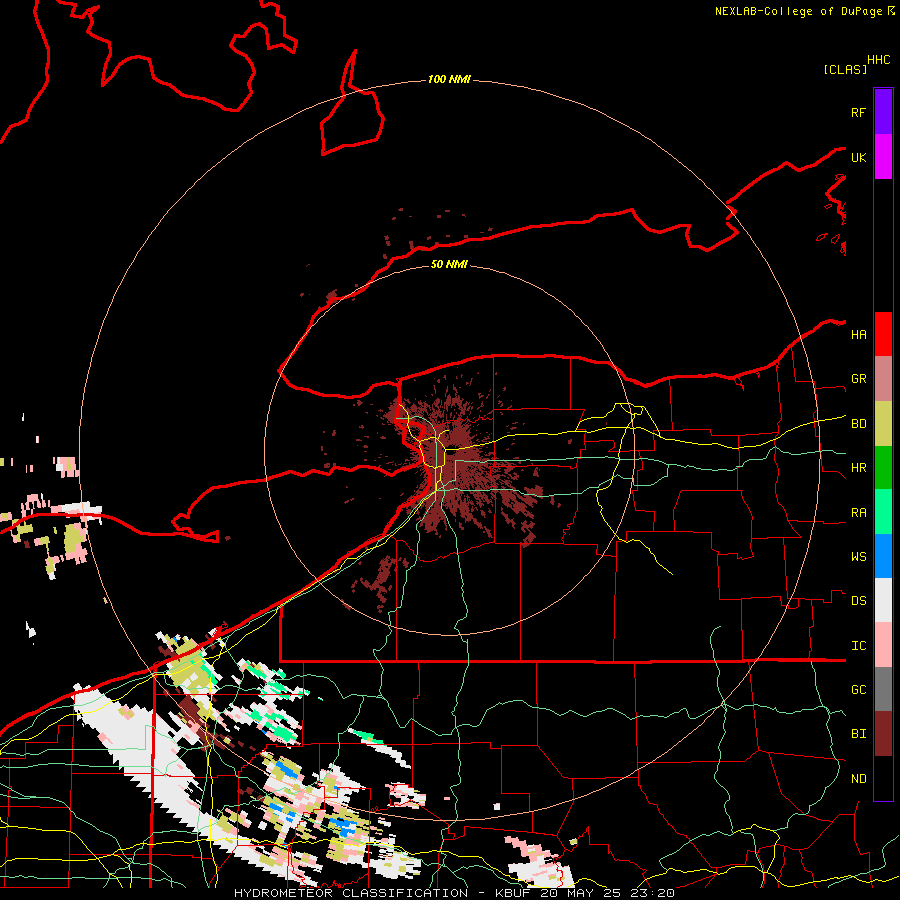Click the BI brown legend swatch
This screenshot has height=900, width=900.
tap(883, 734)
